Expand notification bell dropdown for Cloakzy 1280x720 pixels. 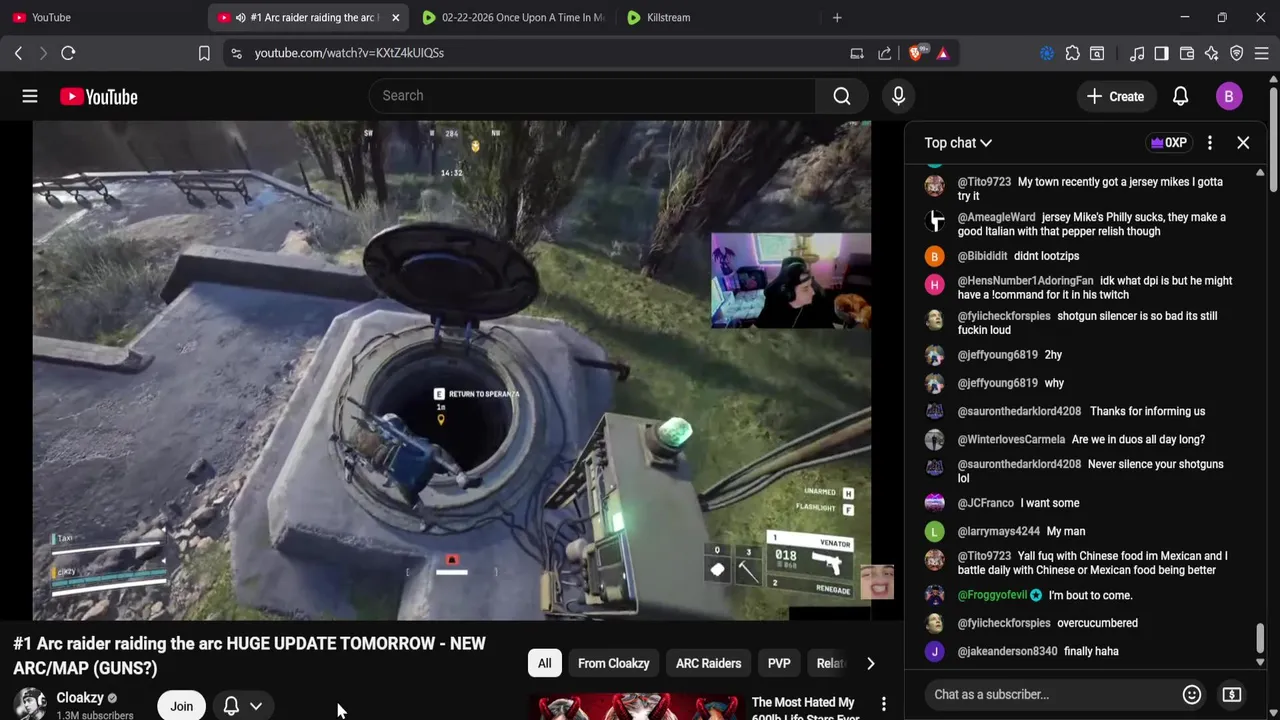click(243, 706)
